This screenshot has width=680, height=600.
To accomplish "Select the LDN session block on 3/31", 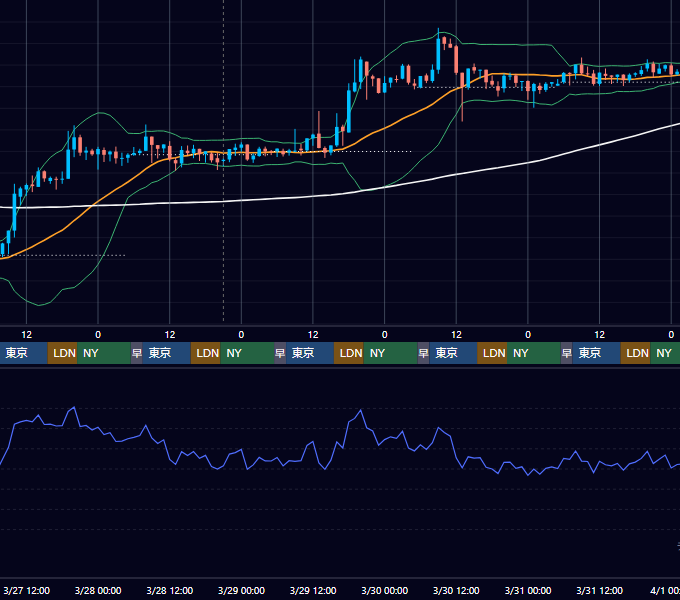I will [x=635, y=353].
